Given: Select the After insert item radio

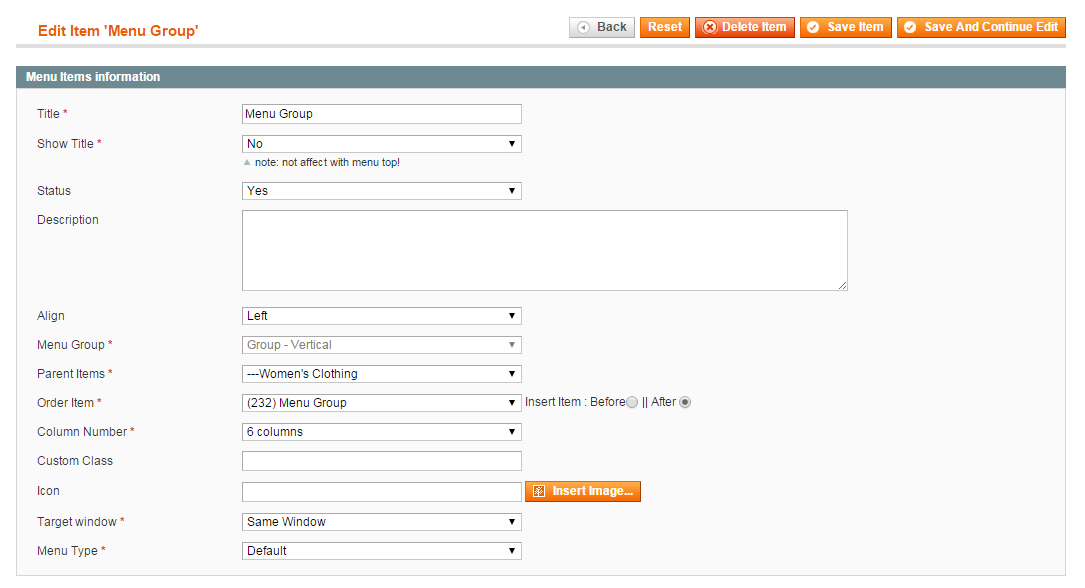Looking at the screenshot, I should coord(685,402).
